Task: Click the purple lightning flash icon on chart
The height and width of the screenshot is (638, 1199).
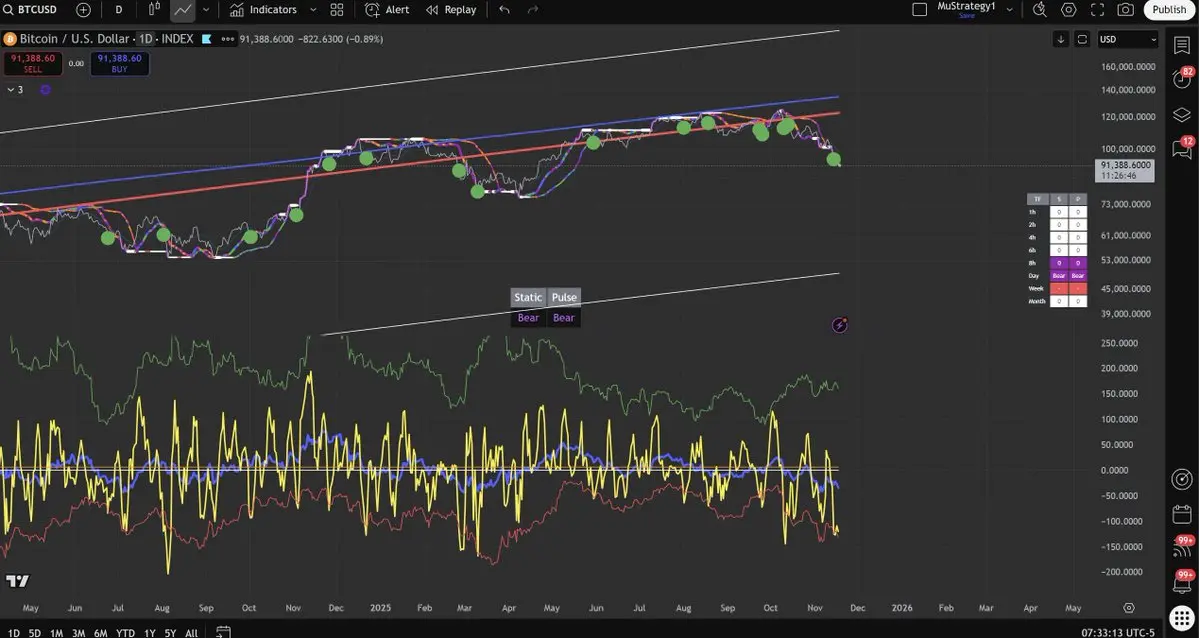Action: 840,326
